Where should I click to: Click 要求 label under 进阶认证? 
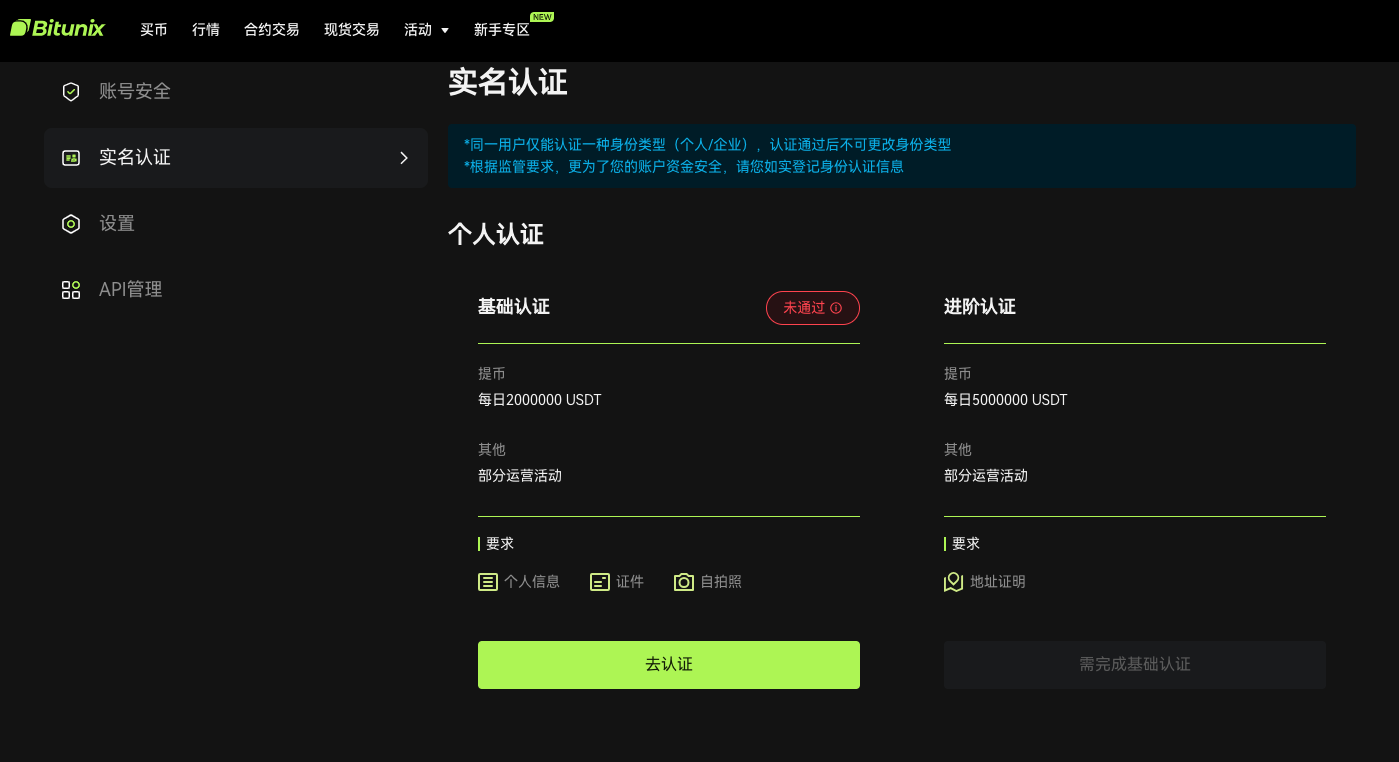(x=966, y=544)
